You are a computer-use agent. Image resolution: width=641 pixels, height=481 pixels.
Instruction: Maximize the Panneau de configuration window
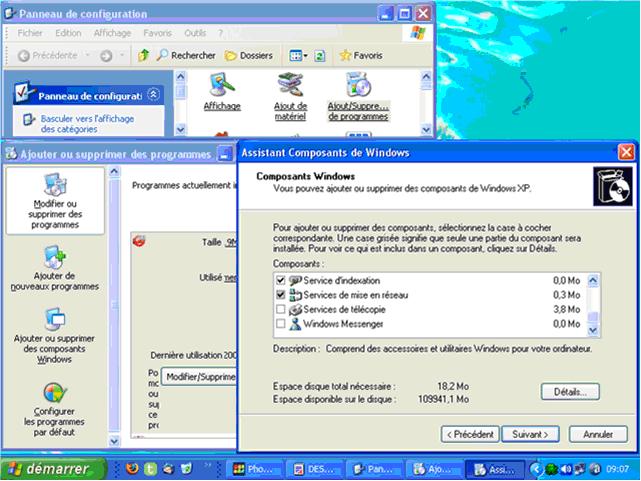click(404, 14)
